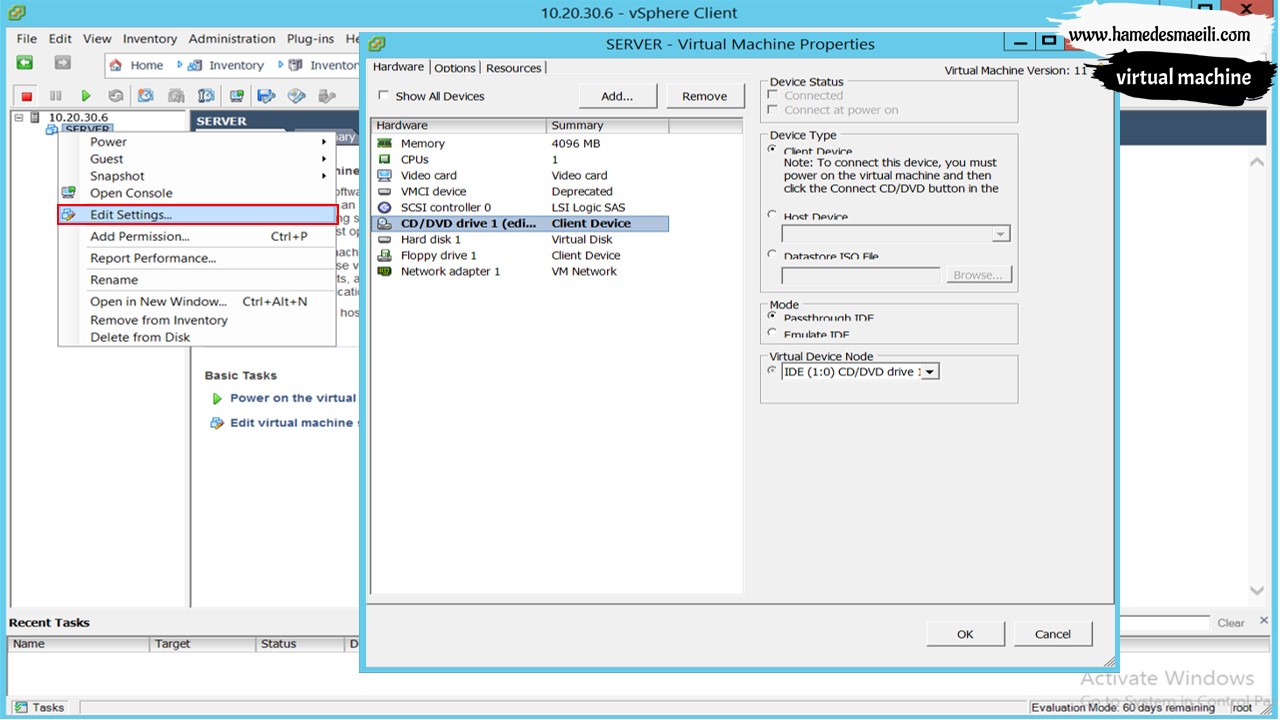Image resolution: width=1280 pixels, height=720 pixels.
Task: Click the Summary column header
Action: [x=607, y=126]
